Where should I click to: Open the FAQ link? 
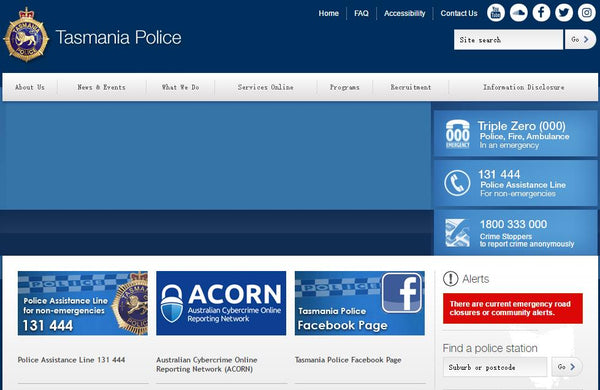361,13
